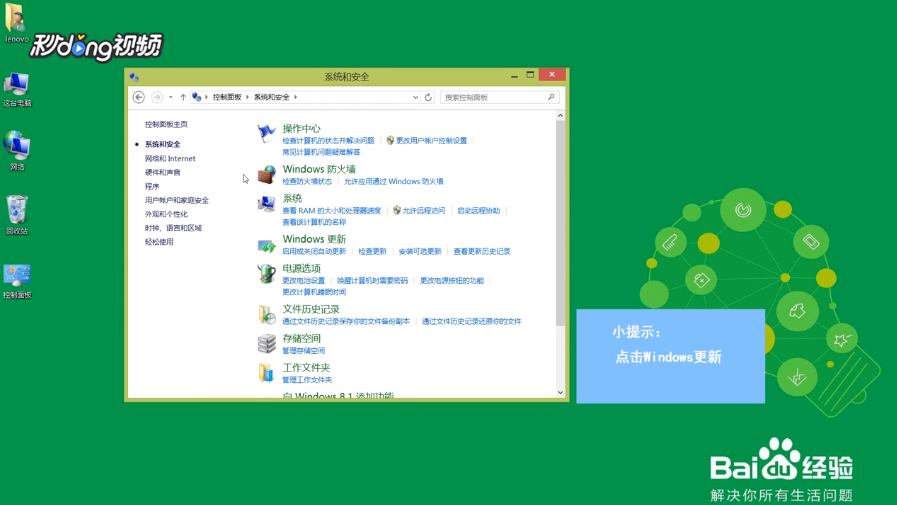Open 网络和 Internet category
Image resolution: width=897 pixels, height=505 pixels.
pyautogui.click(x=170, y=158)
